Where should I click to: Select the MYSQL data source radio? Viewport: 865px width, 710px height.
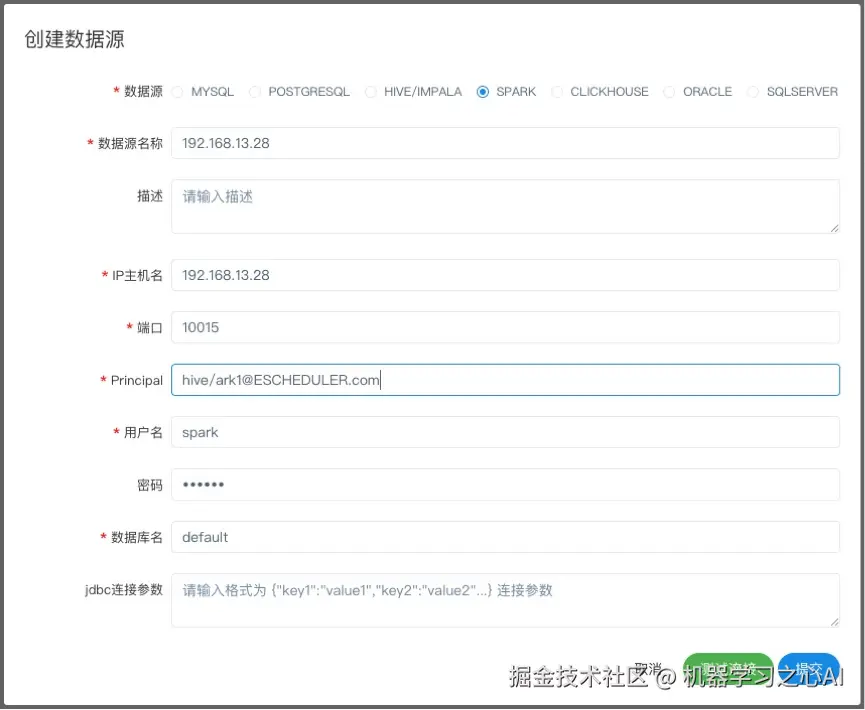[x=177, y=92]
